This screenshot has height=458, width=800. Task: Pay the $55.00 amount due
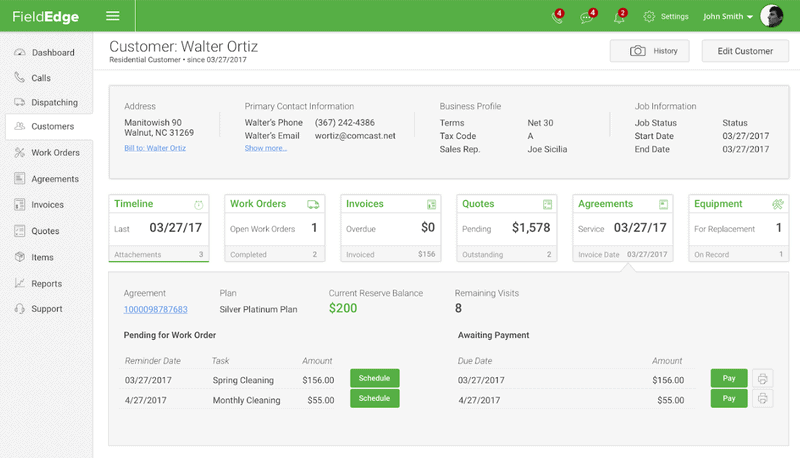729,398
